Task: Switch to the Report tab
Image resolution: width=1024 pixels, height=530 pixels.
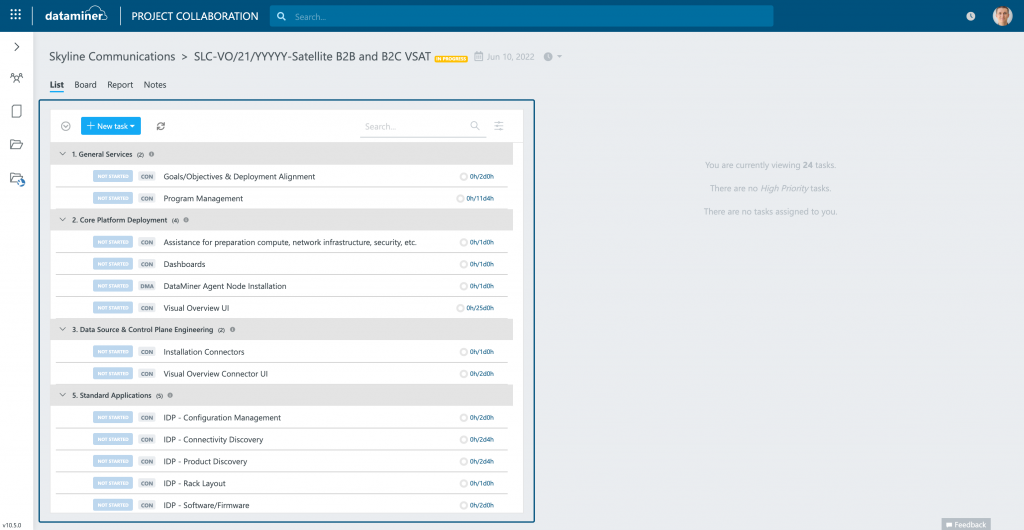Action: [x=120, y=85]
